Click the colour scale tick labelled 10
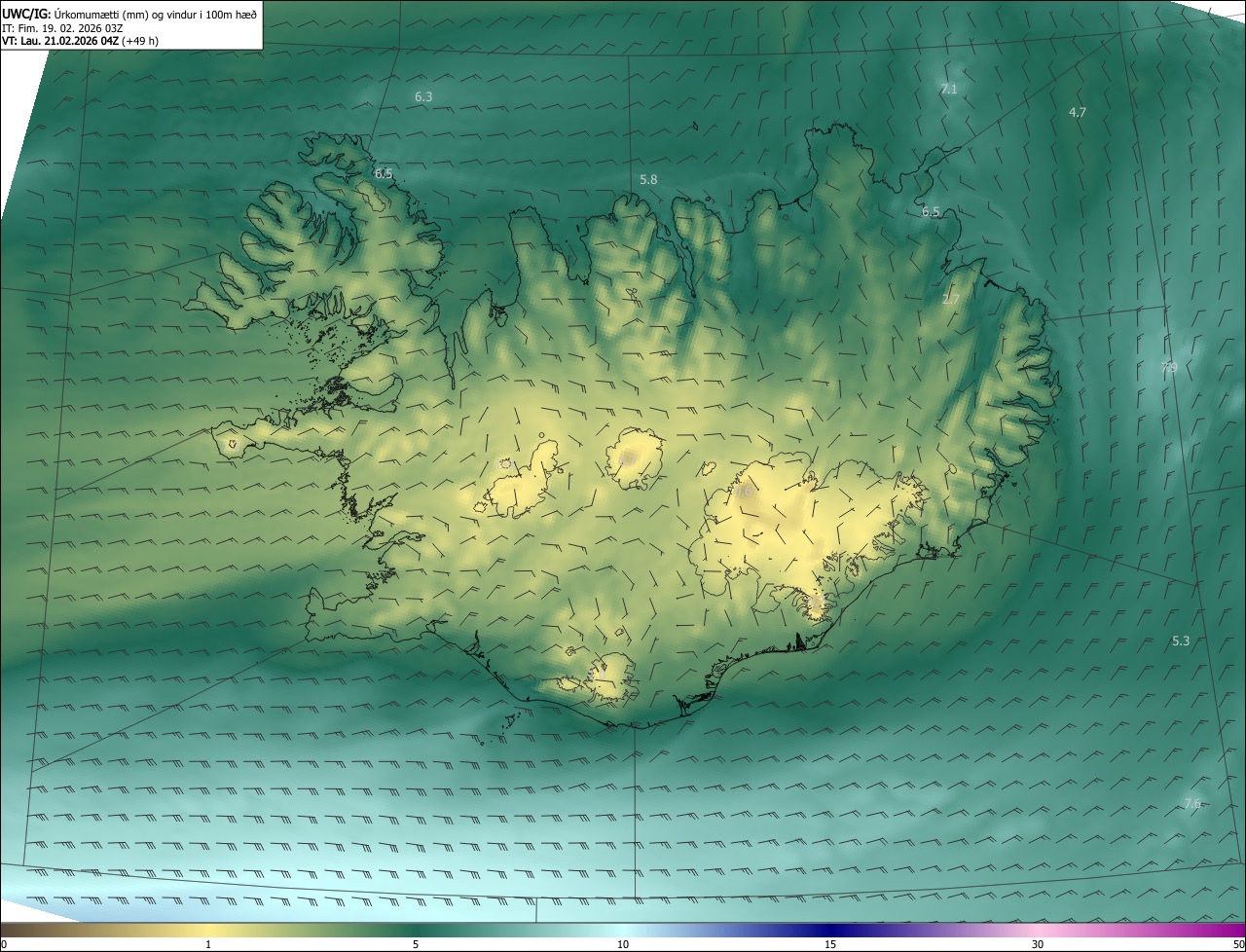 [x=623, y=944]
